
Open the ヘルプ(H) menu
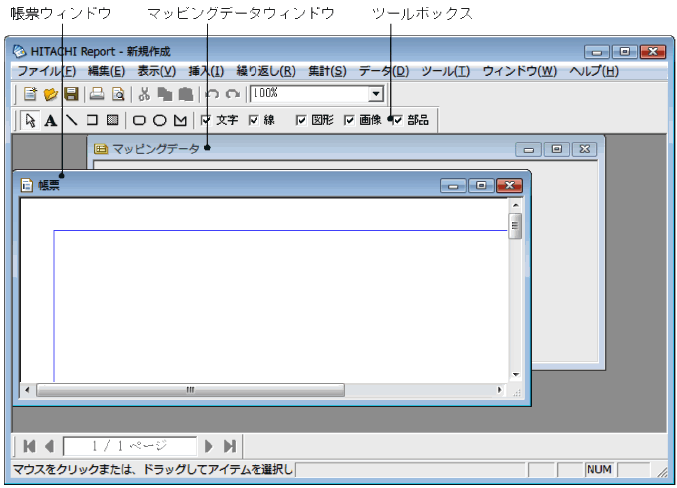[x=594, y=71]
